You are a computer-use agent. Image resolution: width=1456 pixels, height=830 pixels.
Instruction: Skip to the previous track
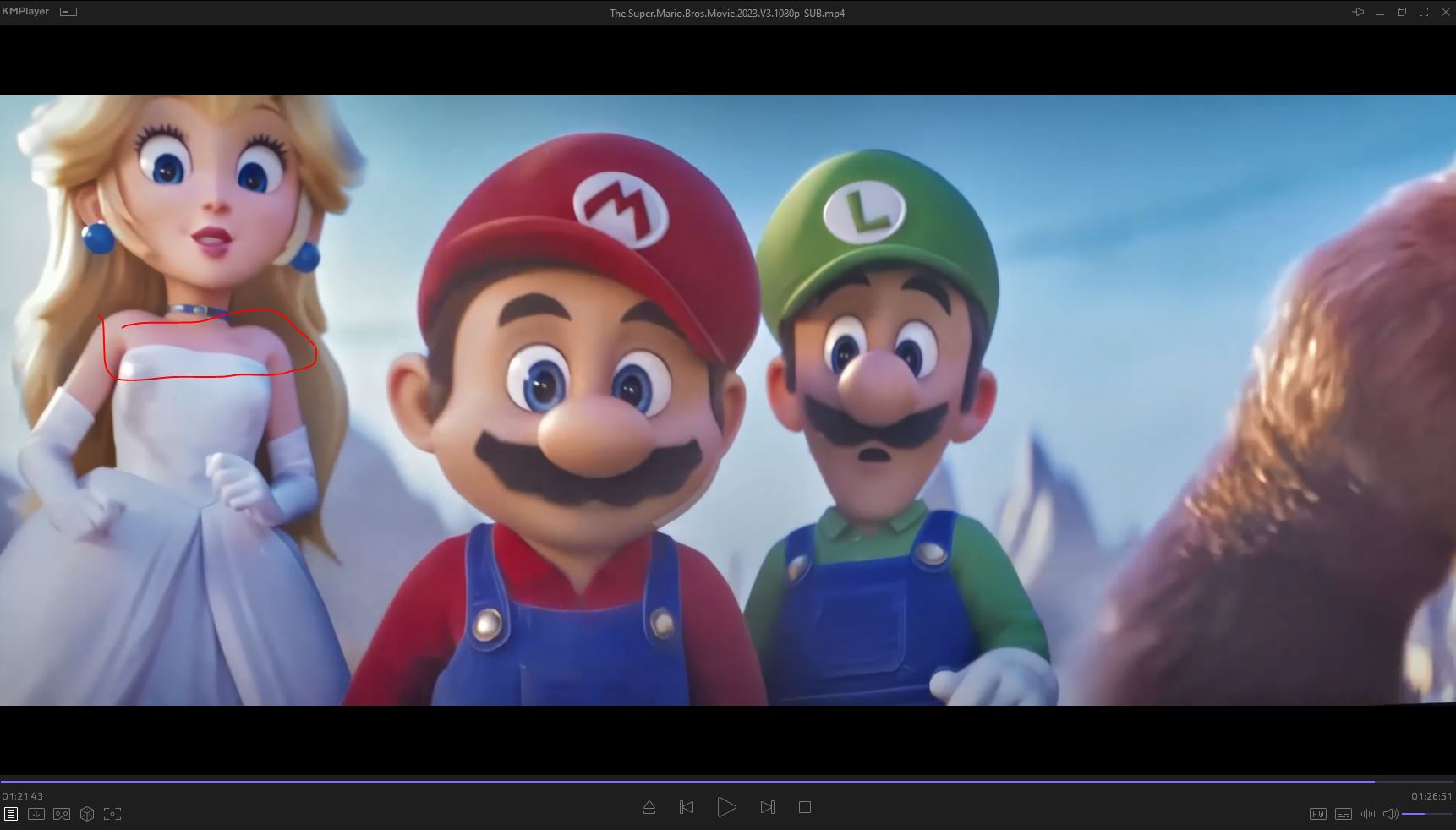[x=687, y=807]
